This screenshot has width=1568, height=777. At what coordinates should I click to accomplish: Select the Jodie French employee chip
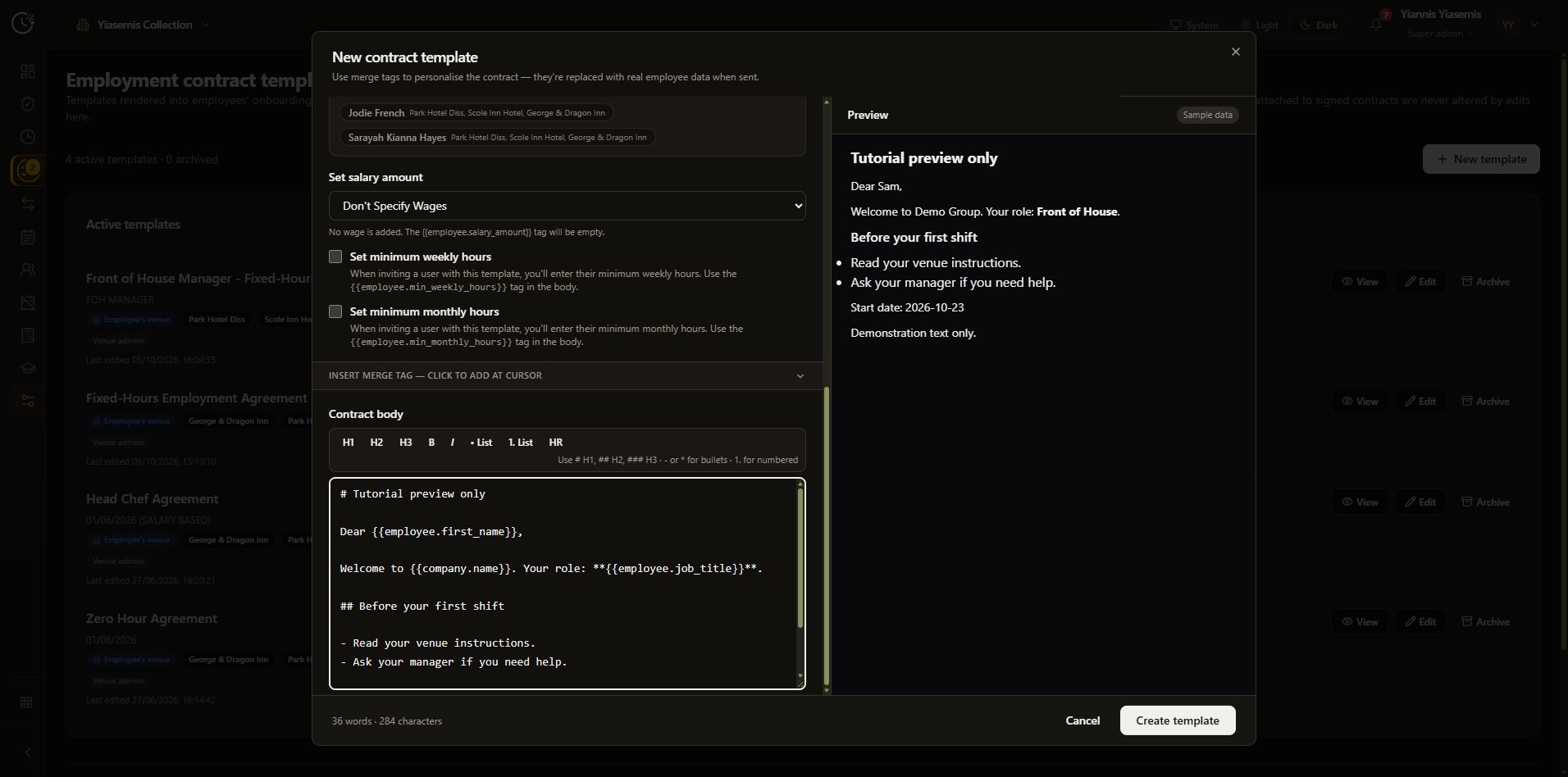(x=476, y=112)
